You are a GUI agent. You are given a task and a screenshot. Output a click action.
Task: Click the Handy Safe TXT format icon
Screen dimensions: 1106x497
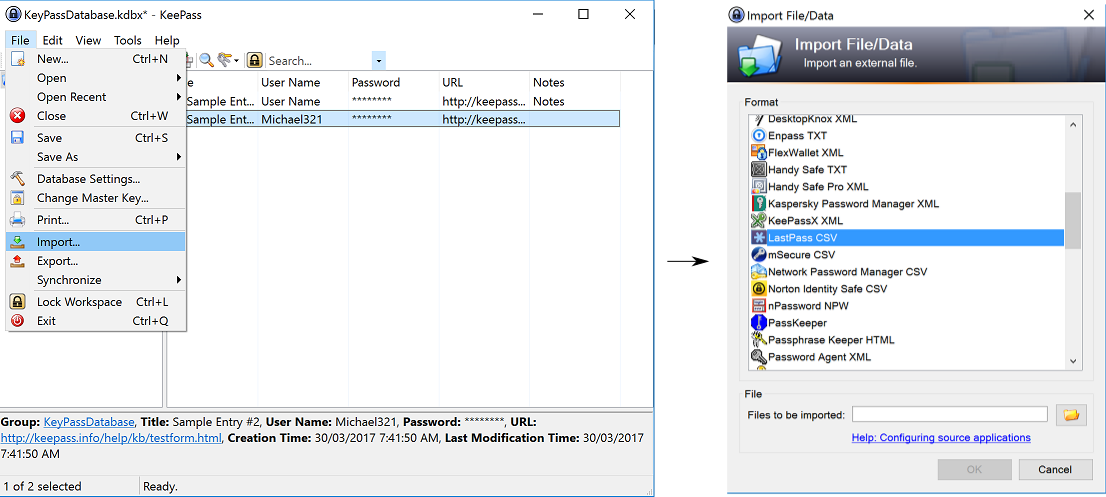coord(759,169)
